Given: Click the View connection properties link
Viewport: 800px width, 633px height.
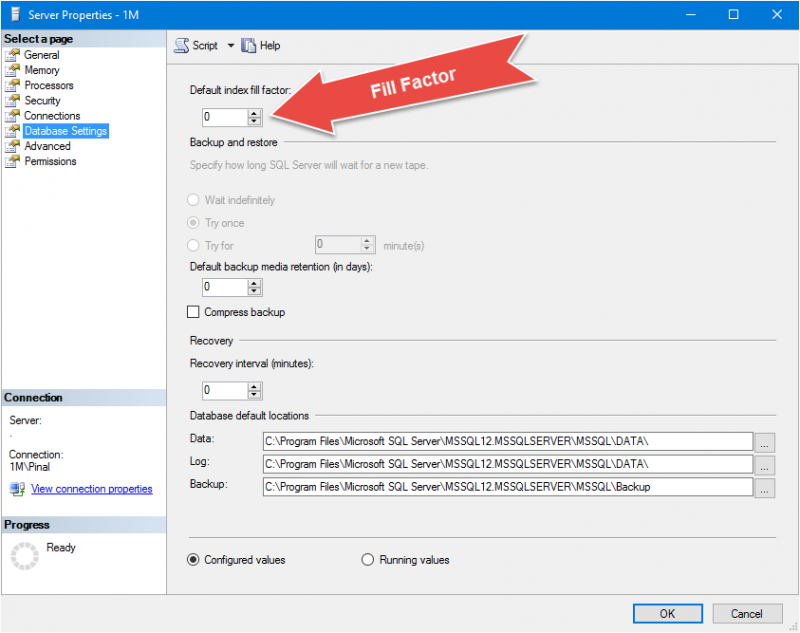Looking at the screenshot, I should pos(91,489).
